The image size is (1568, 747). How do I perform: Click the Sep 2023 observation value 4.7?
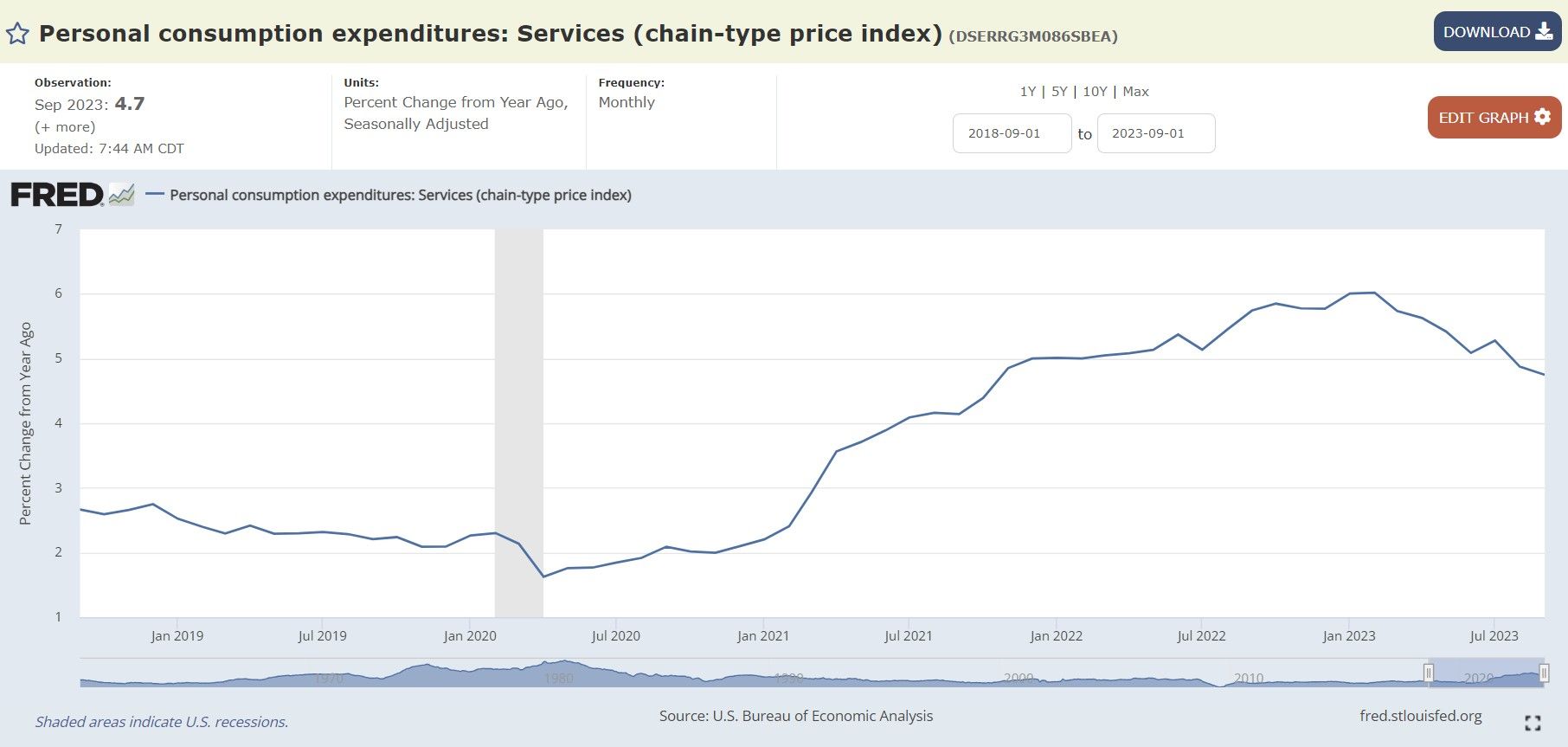[130, 104]
